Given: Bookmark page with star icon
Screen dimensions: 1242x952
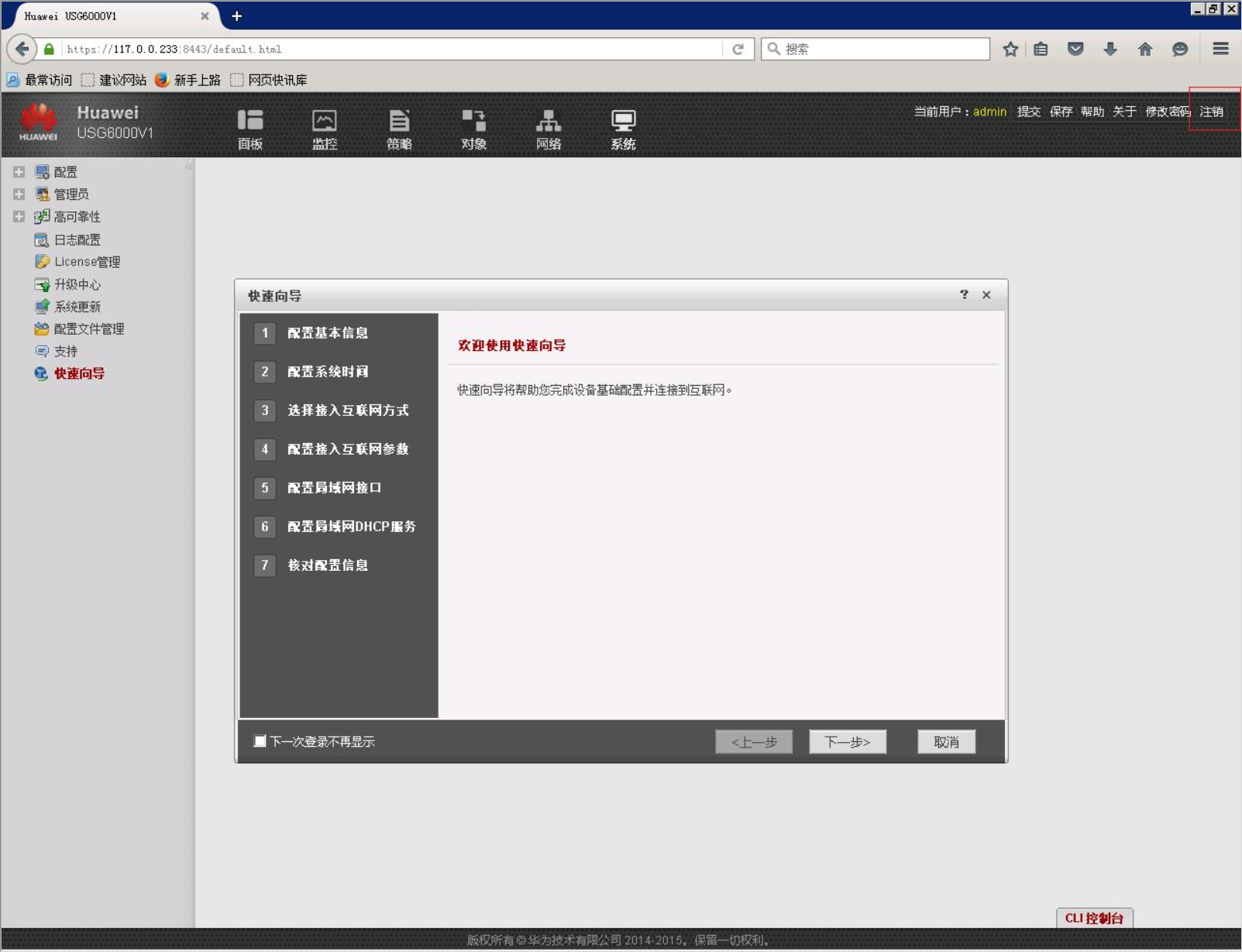Looking at the screenshot, I should pyautogui.click(x=1010, y=49).
